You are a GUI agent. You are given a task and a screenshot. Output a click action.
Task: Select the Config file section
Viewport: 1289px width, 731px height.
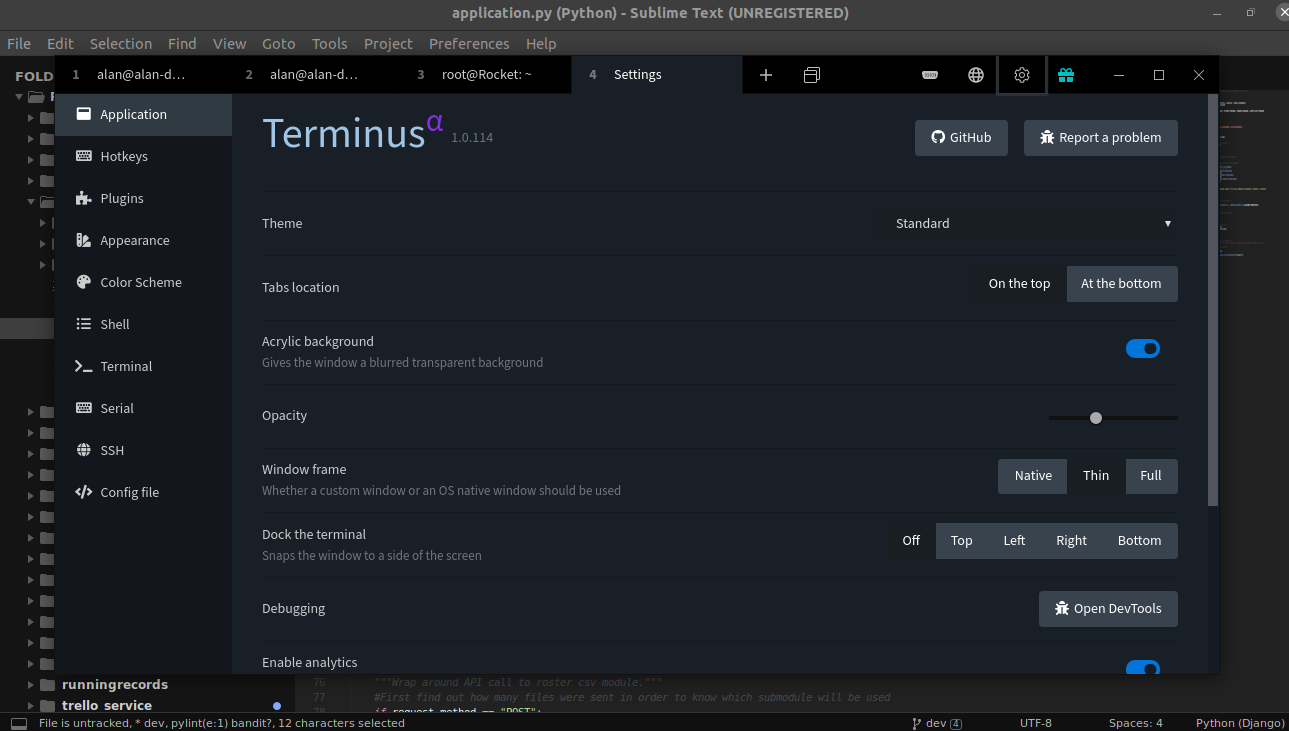coord(129,492)
